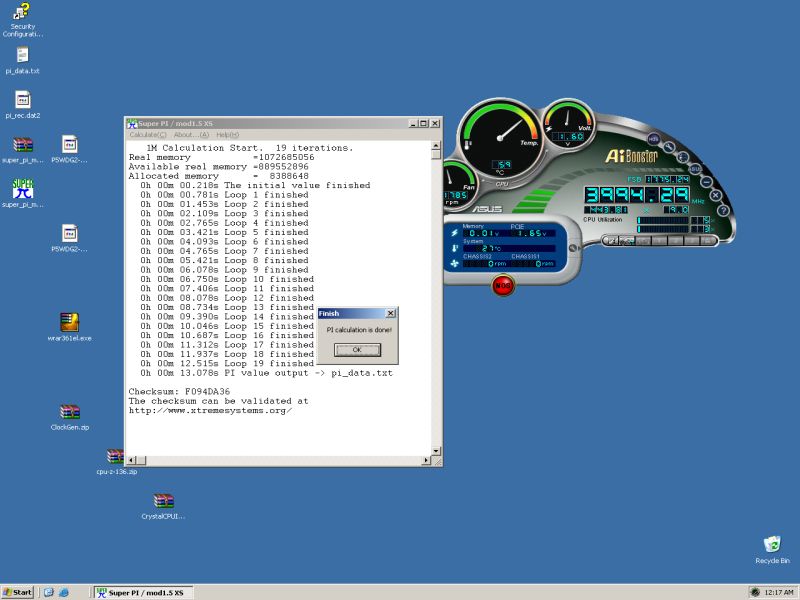This screenshot has width=800, height=600.
Task: Select the P5WDG2 file above wrar361el.exe
Action: coord(69,238)
